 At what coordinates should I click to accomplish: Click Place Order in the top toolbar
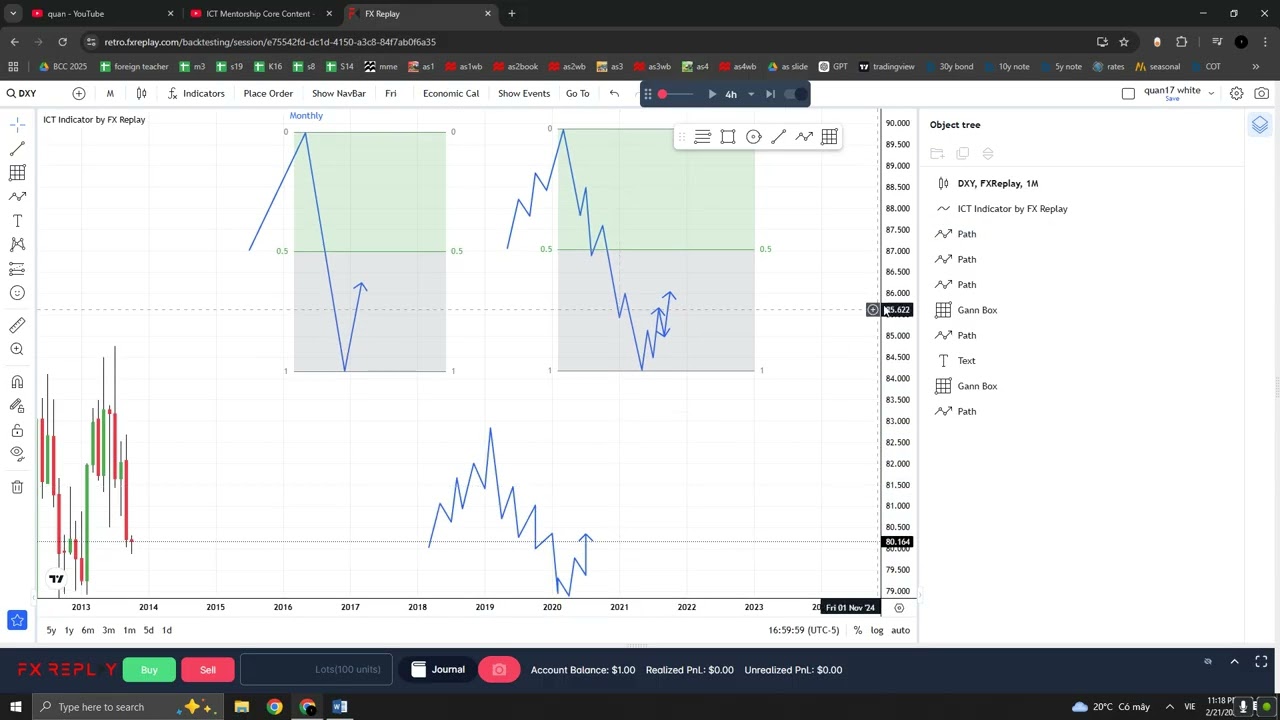[268, 93]
